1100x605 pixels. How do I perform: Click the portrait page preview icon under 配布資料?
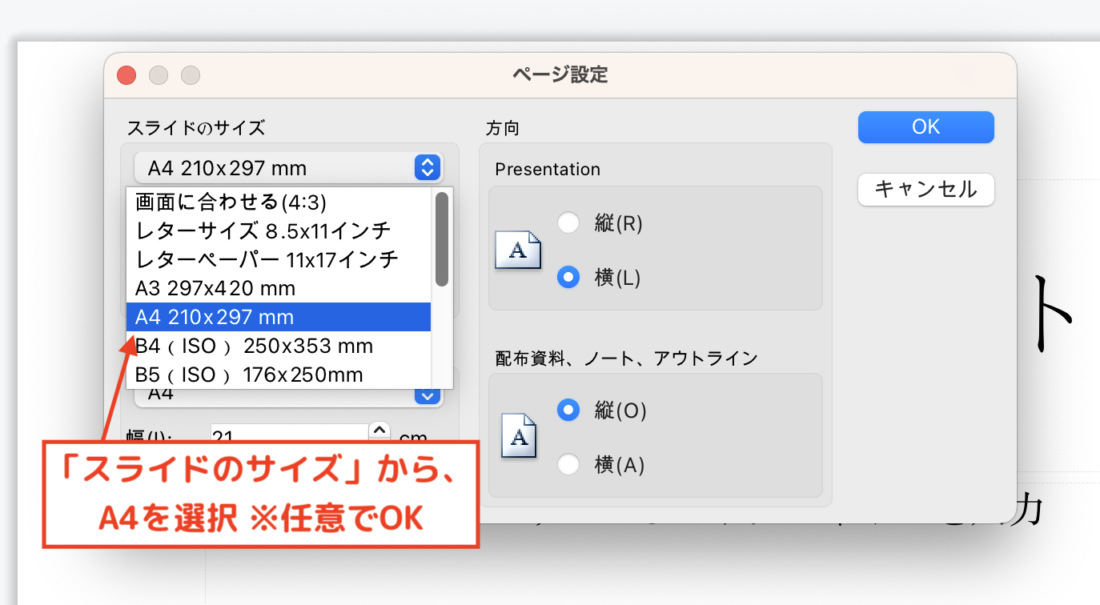(x=517, y=436)
